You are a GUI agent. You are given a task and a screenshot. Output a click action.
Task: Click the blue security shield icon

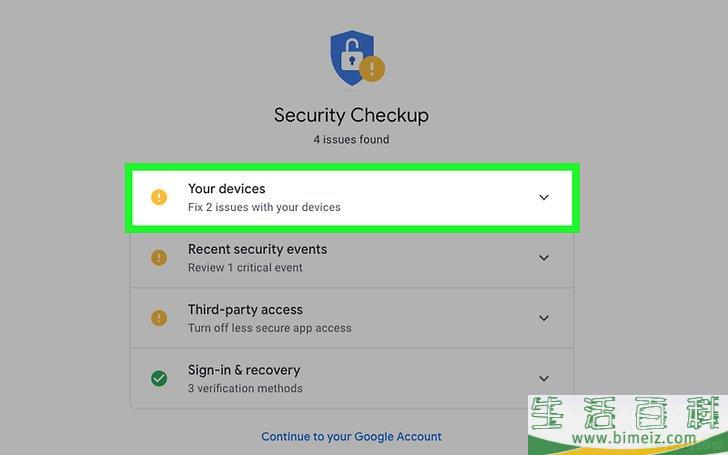[x=352, y=58]
